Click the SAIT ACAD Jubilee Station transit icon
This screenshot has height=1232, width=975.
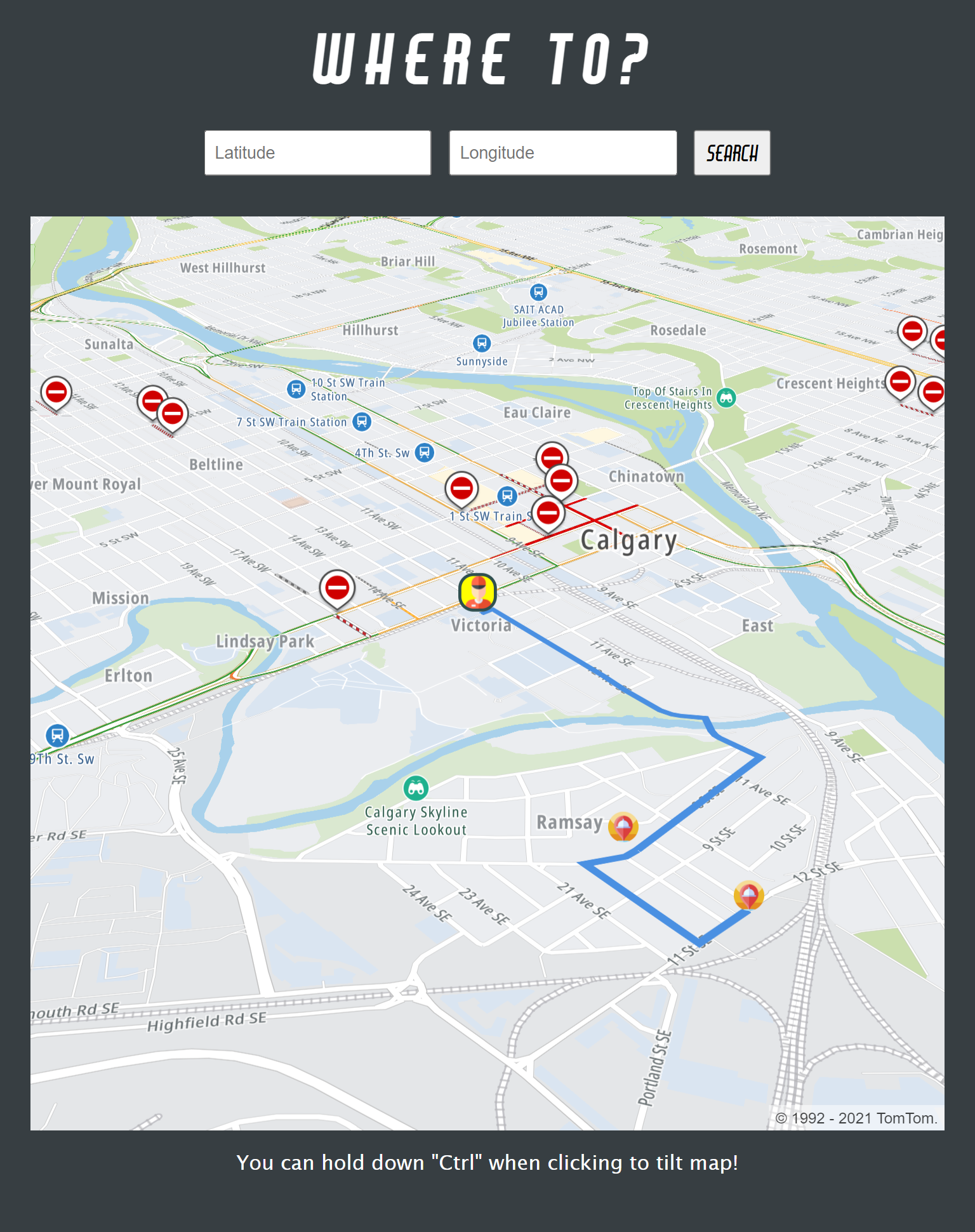point(538,292)
